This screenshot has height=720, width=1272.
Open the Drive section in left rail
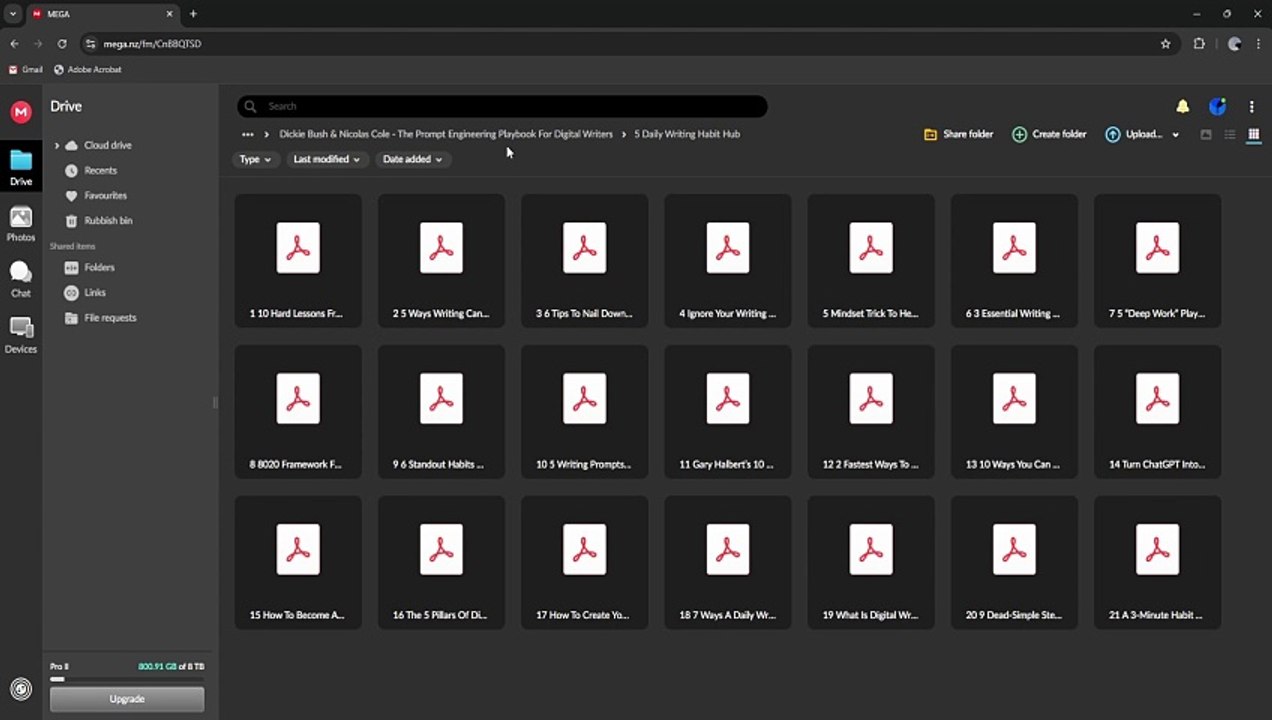pos(21,167)
